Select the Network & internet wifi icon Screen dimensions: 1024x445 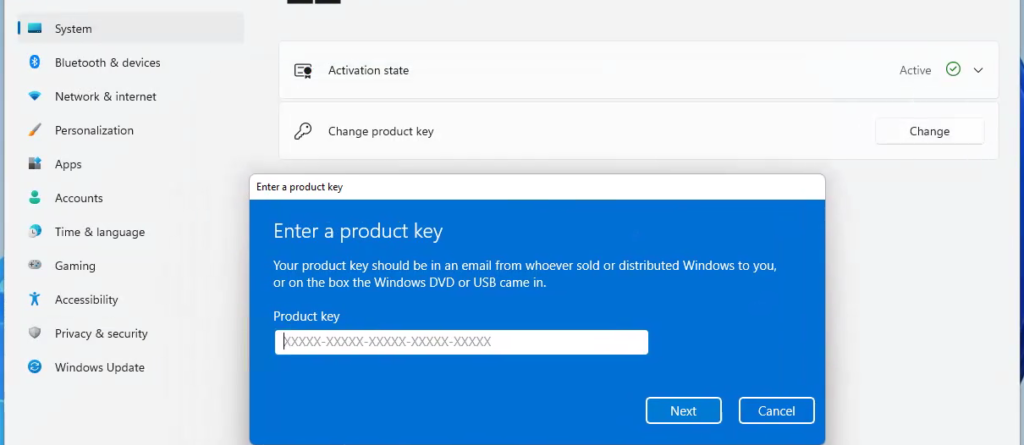coord(35,97)
